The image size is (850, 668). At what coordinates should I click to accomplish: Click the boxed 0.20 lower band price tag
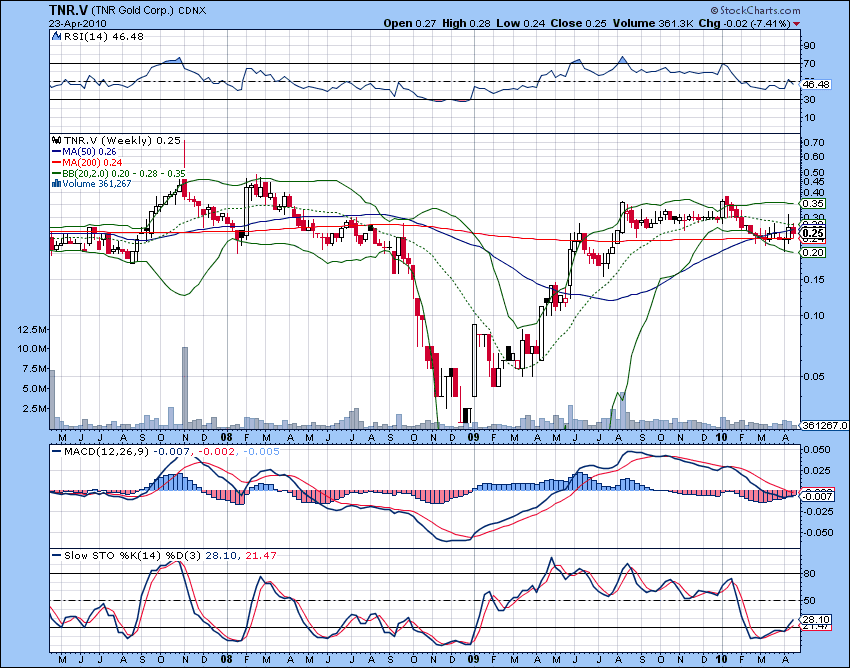(x=813, y=253)
